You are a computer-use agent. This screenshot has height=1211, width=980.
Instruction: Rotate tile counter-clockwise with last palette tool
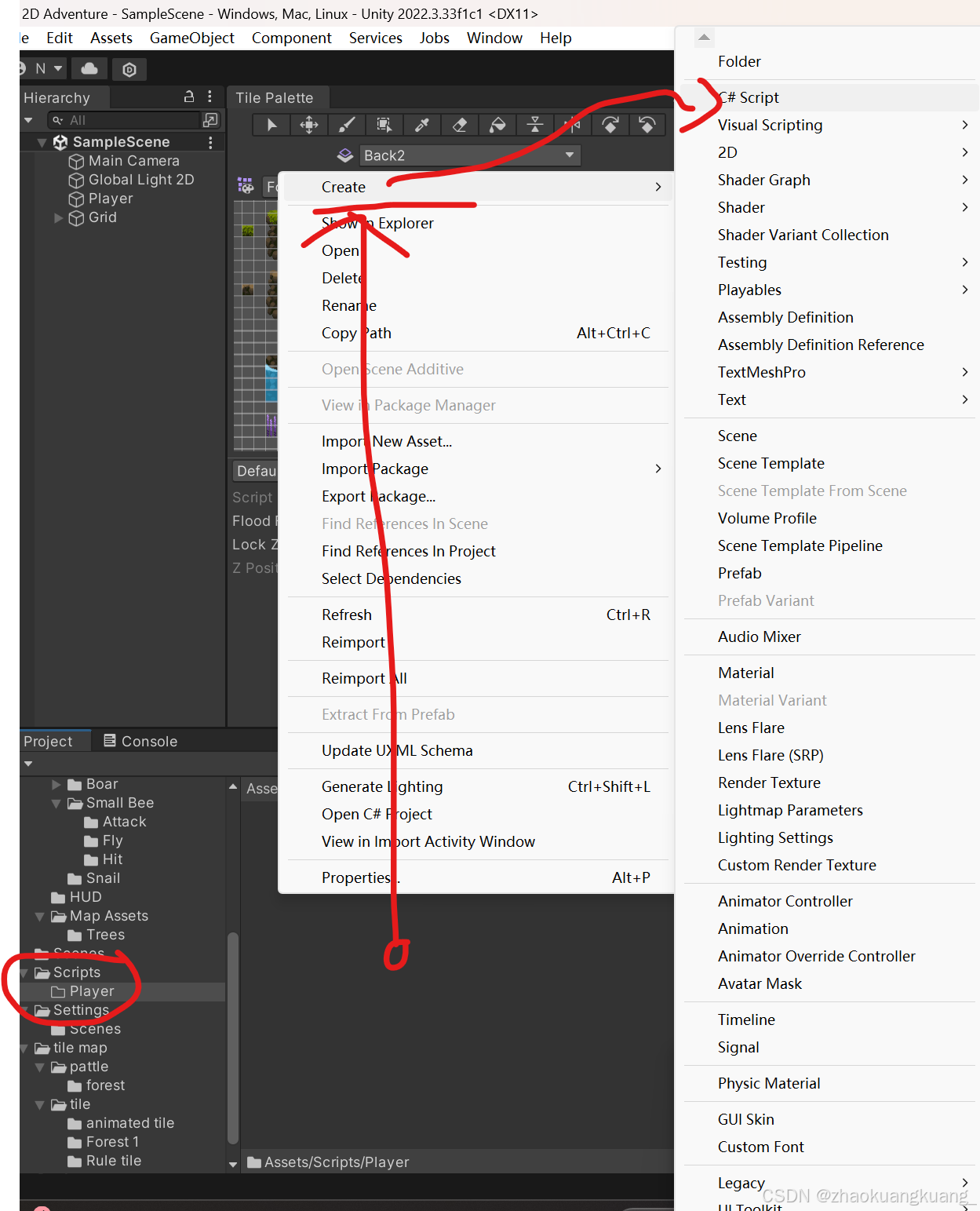(647, 125)
